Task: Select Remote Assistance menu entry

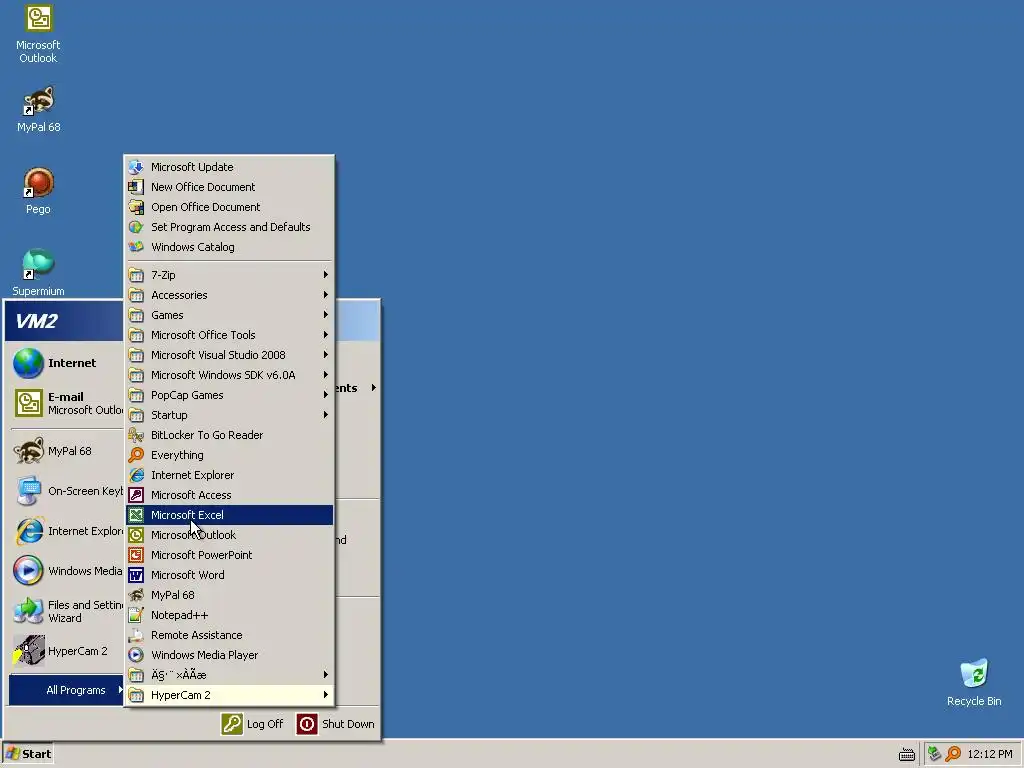Action: 229,635
